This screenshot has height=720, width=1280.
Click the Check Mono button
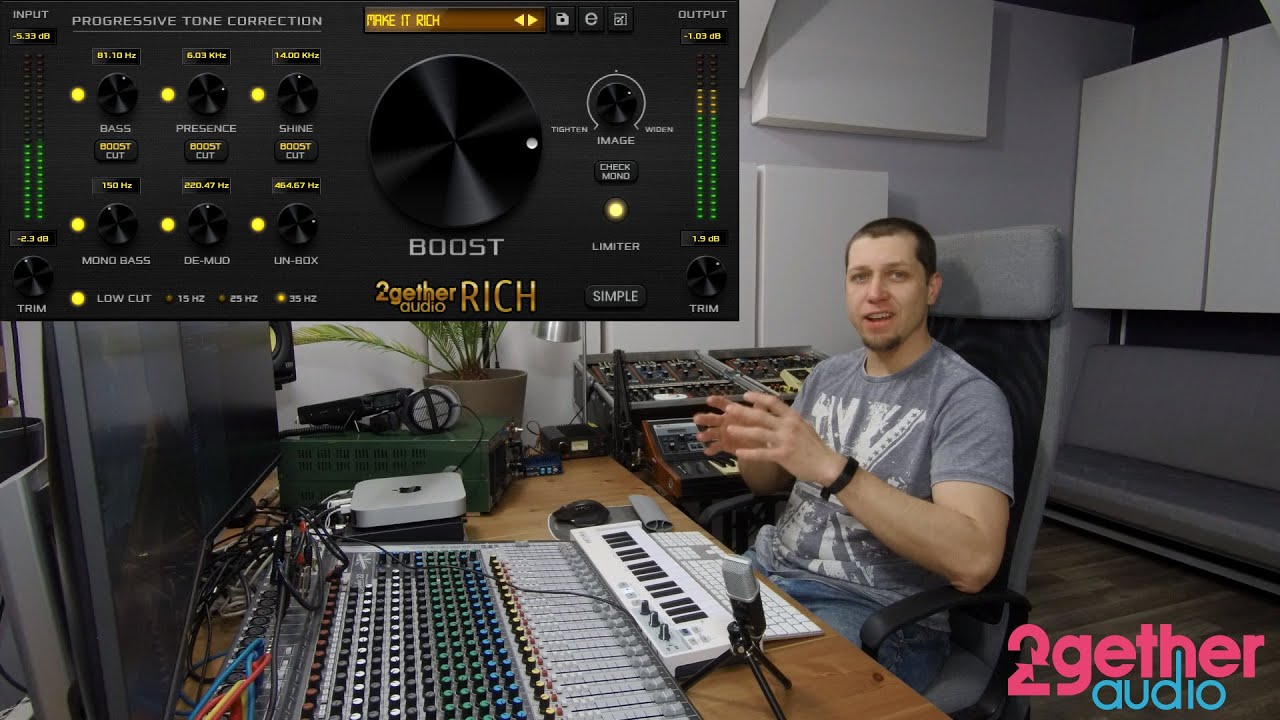click(616, 172)
